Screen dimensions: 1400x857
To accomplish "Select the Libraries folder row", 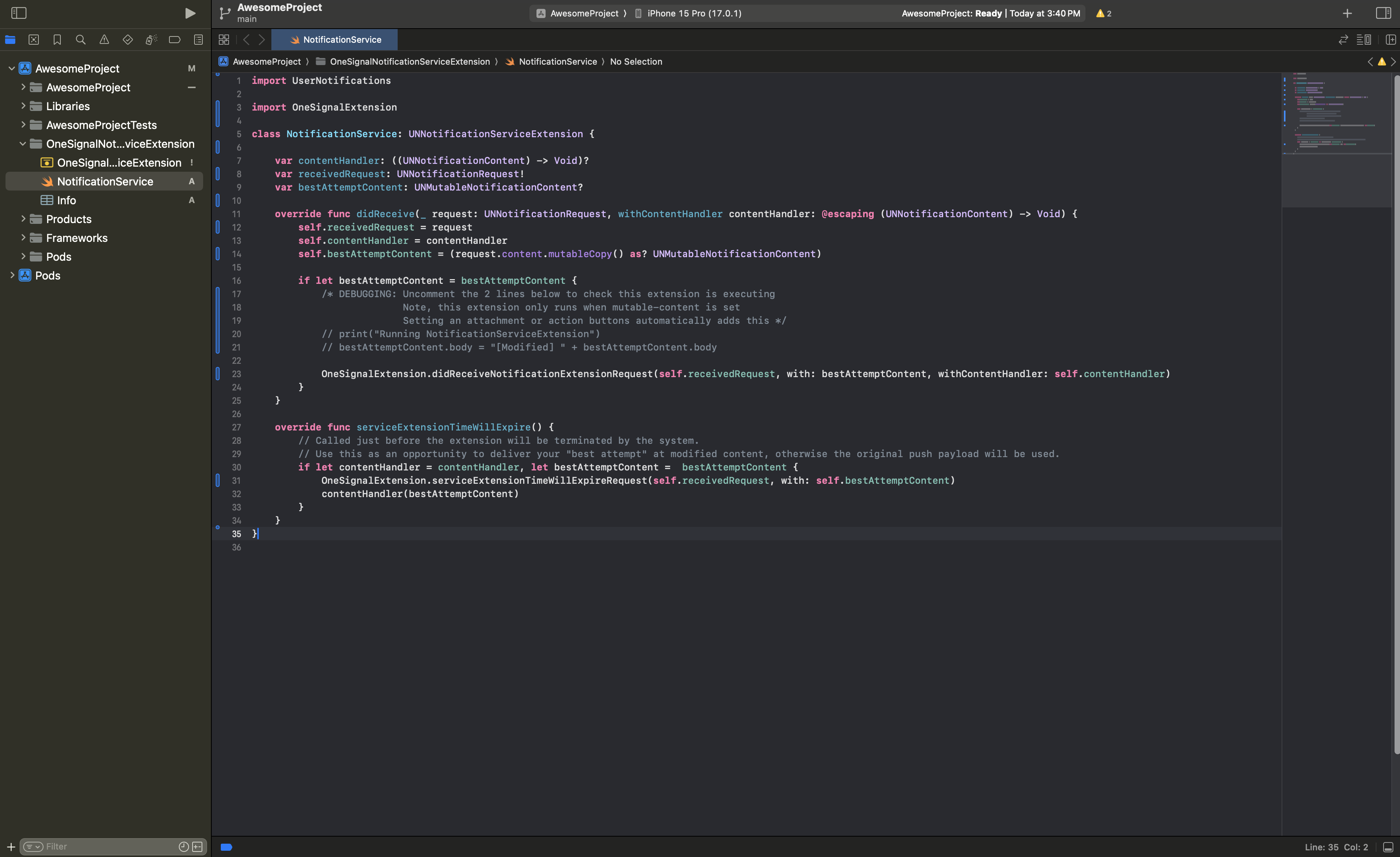I will click(x=104, y=106).
